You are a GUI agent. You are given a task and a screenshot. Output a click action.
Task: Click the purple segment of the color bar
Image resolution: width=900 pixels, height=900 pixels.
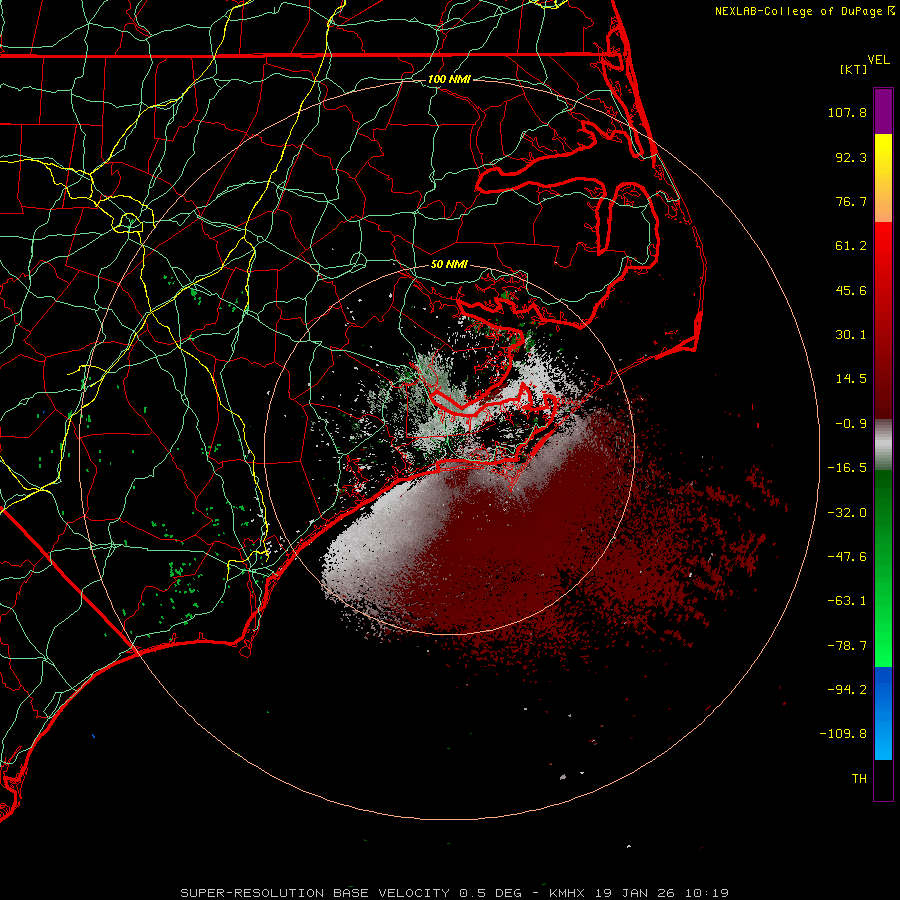tap(883, 111)
